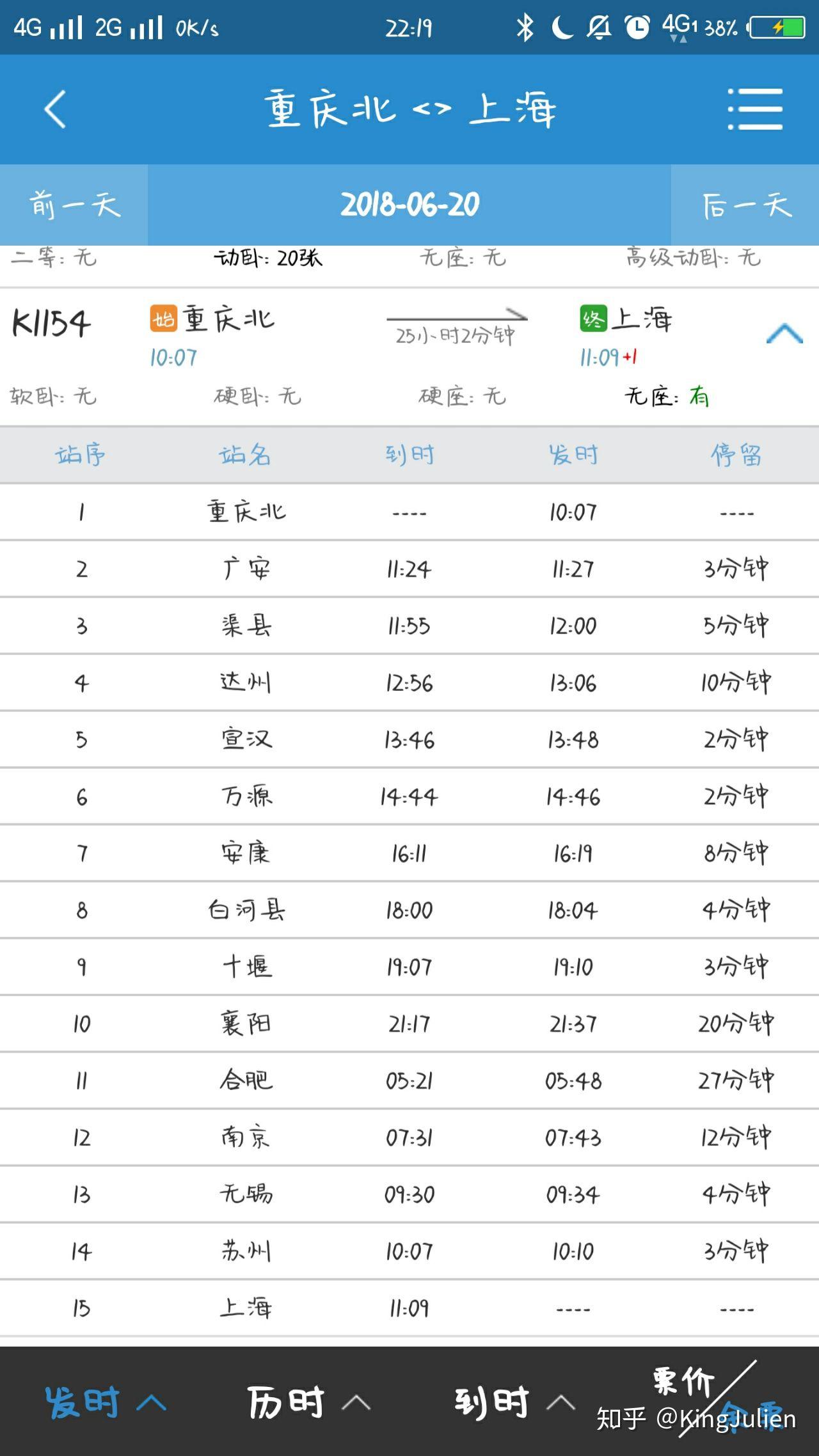Tap 软卧: 无 seat class
The image size is (819, 1456).
pyautogui.click(x=53, y=397)
